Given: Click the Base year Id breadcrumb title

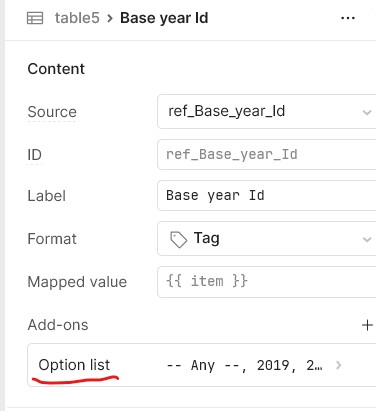Looking at the screenshot, I should [164, 18].
